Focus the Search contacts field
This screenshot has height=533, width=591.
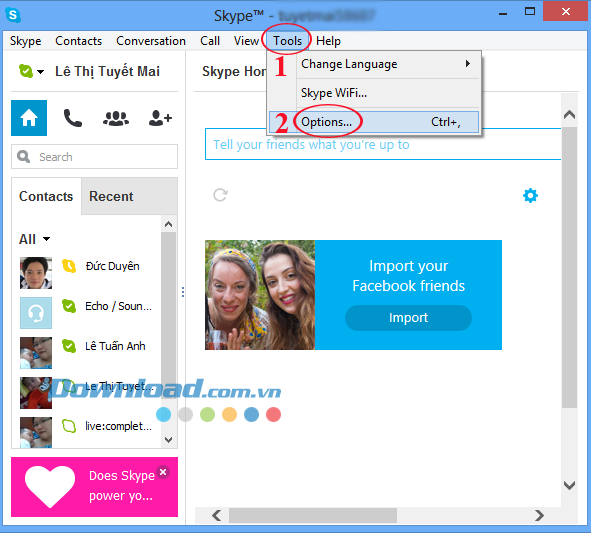click(x=94, y=156)
